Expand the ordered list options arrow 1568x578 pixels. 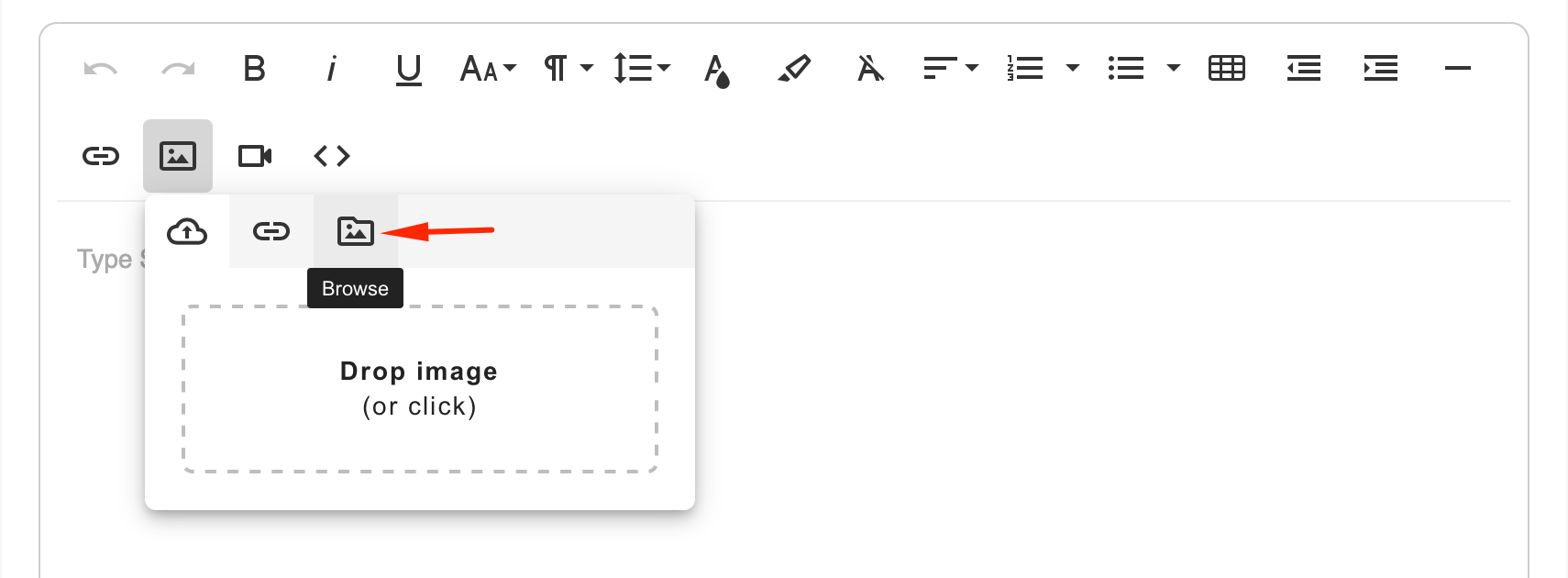(1073, 68)
